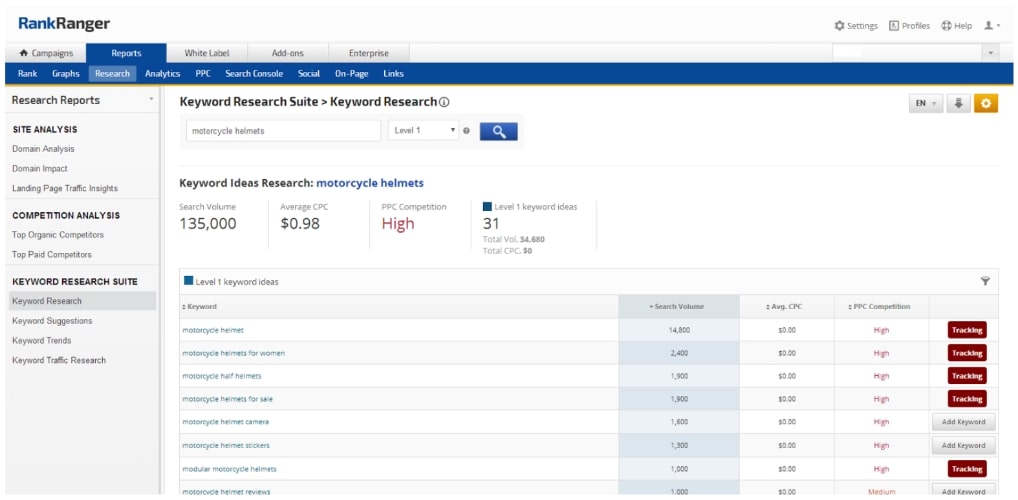Switch to the Campaigns tab
Viewport: 1018px width, 500px height.
45,53
